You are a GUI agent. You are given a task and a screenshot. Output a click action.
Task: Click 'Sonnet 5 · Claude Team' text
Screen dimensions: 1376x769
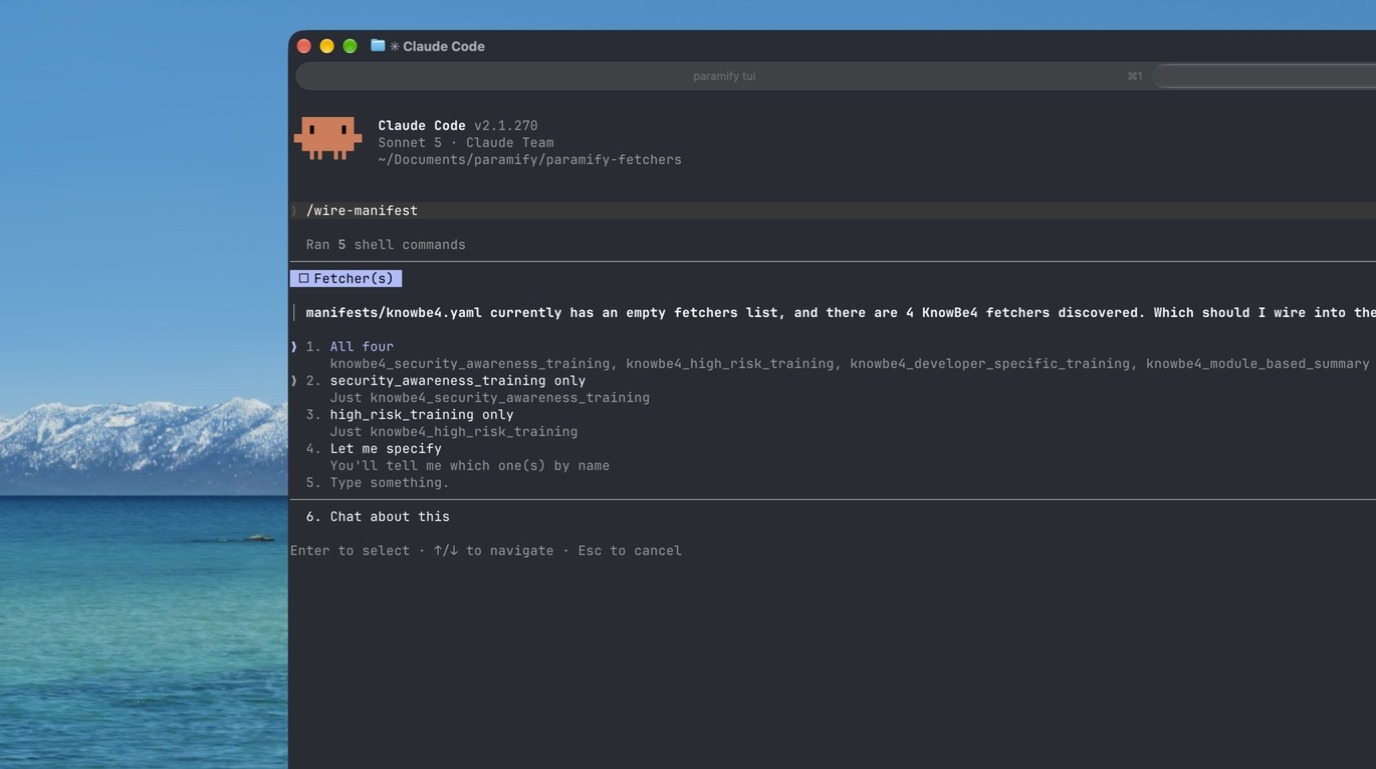click(x=465, y=143)
